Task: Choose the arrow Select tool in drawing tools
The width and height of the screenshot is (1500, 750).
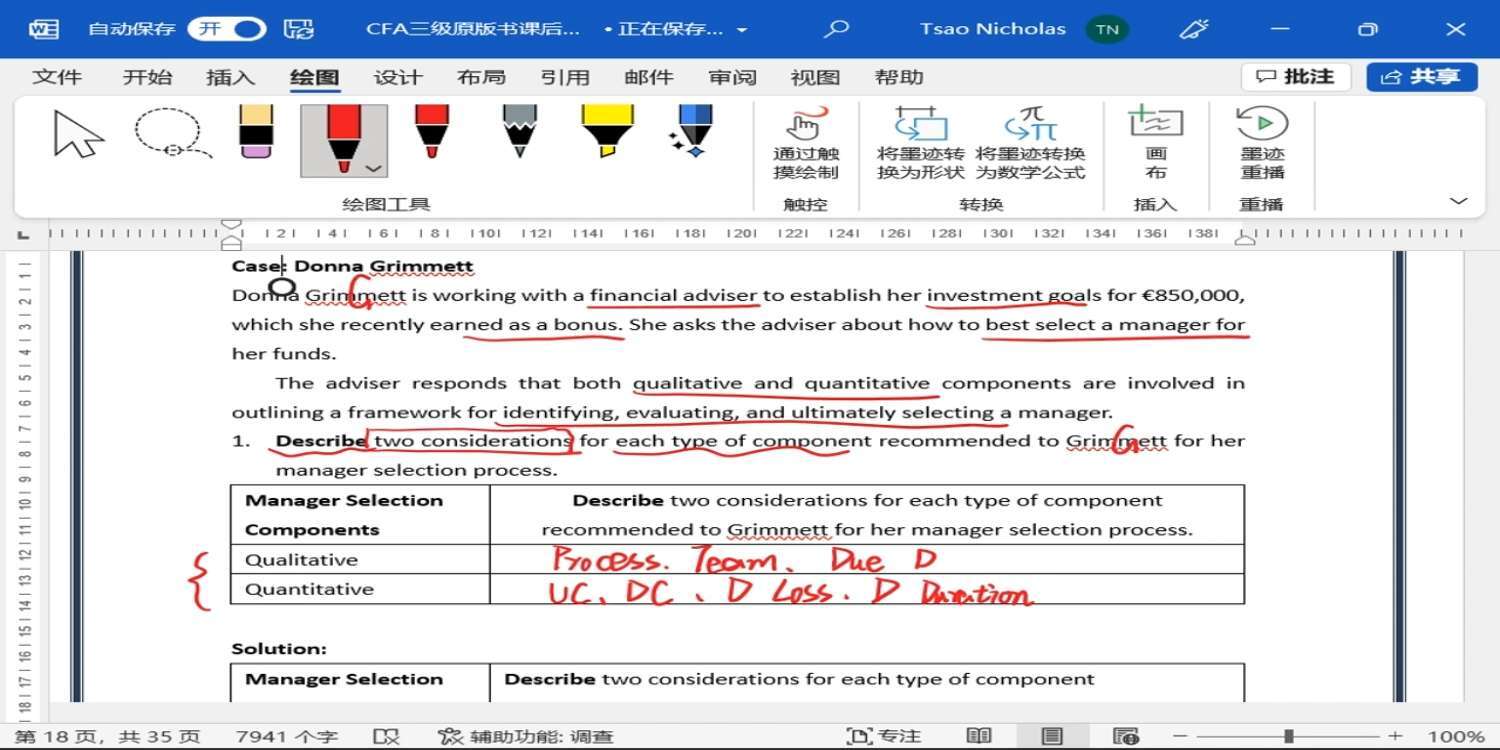Action: pos(79,134)
